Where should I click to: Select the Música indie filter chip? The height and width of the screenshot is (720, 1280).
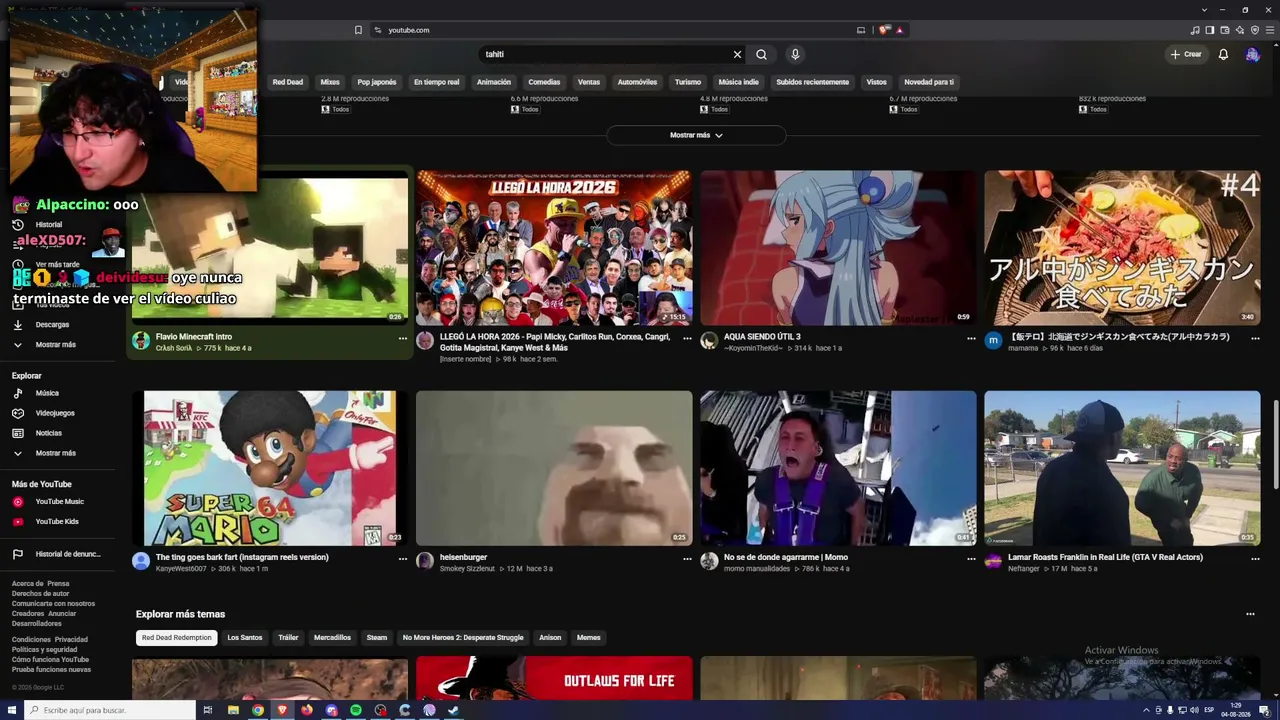click(738, 82)
